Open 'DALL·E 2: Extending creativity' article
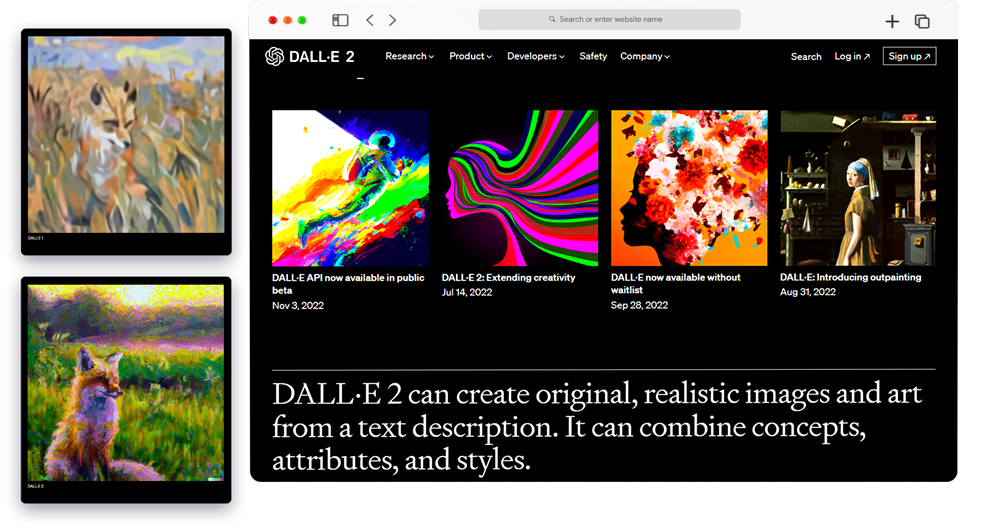This screenshot has height=532, width=1000. click(x=508, y=277)
